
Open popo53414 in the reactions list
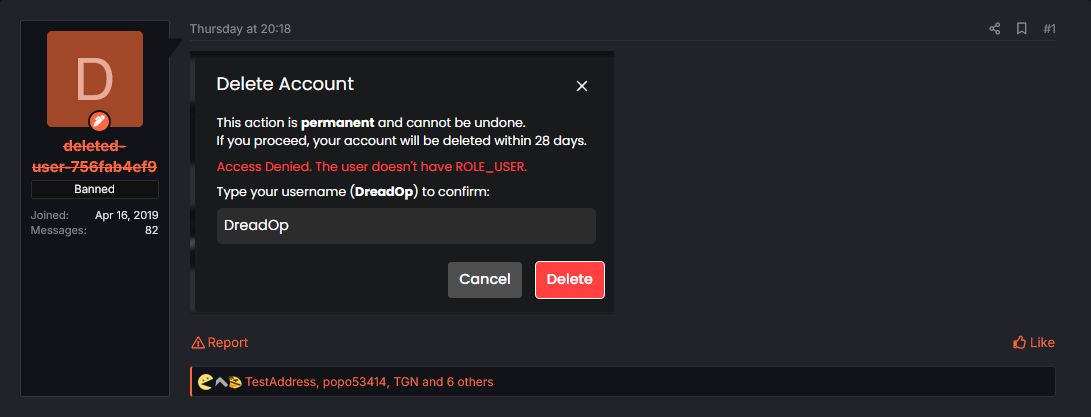click(x=354, y=382)
